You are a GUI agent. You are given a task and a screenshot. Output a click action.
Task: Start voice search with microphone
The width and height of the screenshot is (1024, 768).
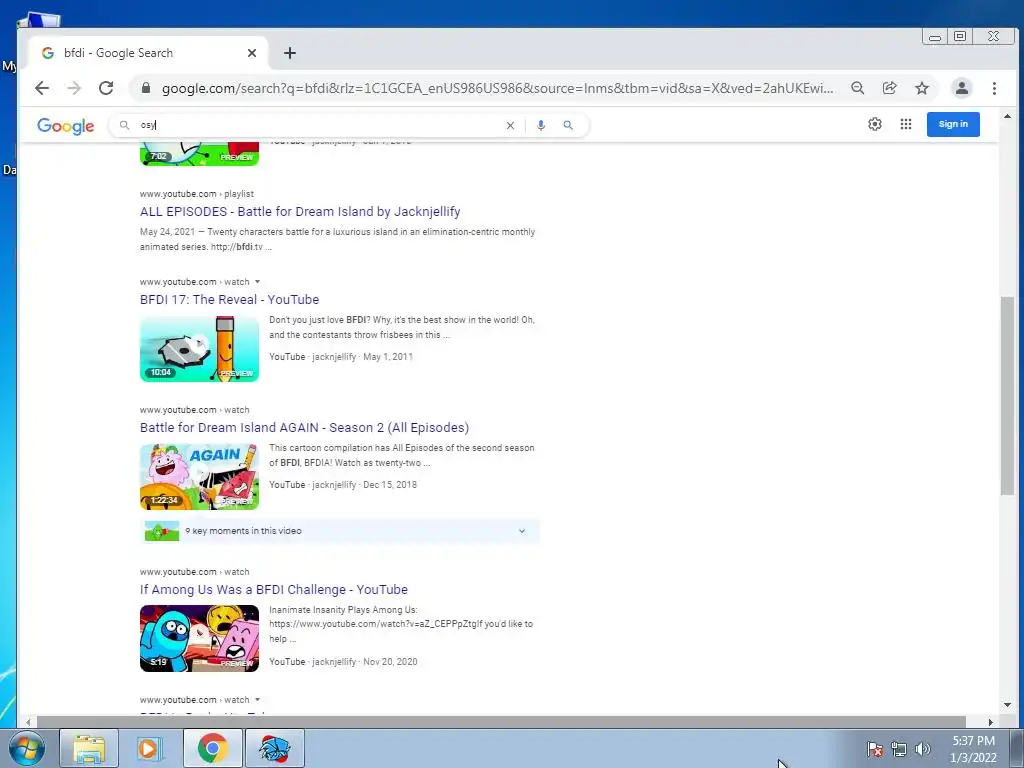click(541, 125)
